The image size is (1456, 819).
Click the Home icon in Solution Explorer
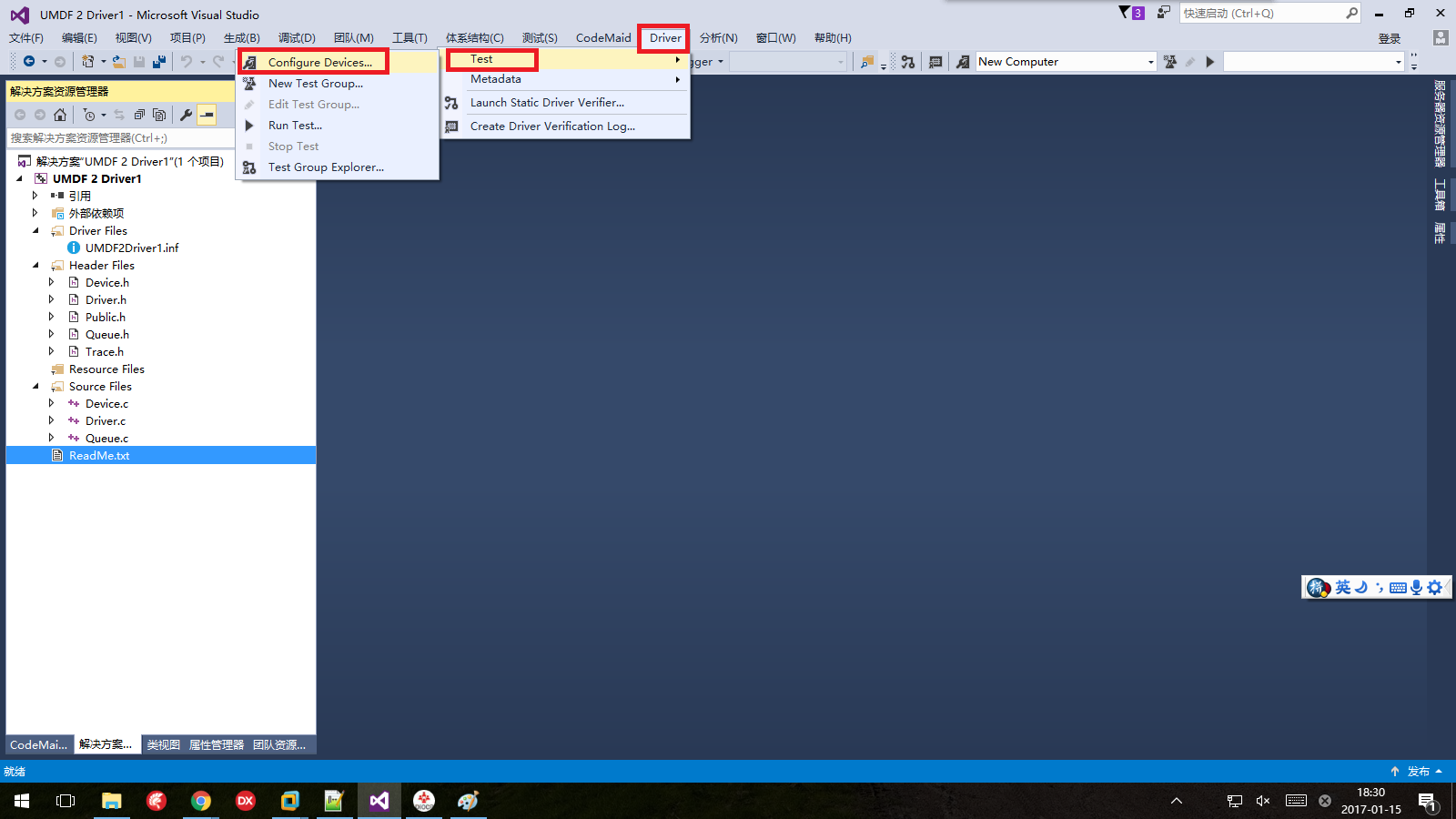[x=60, y=115]
